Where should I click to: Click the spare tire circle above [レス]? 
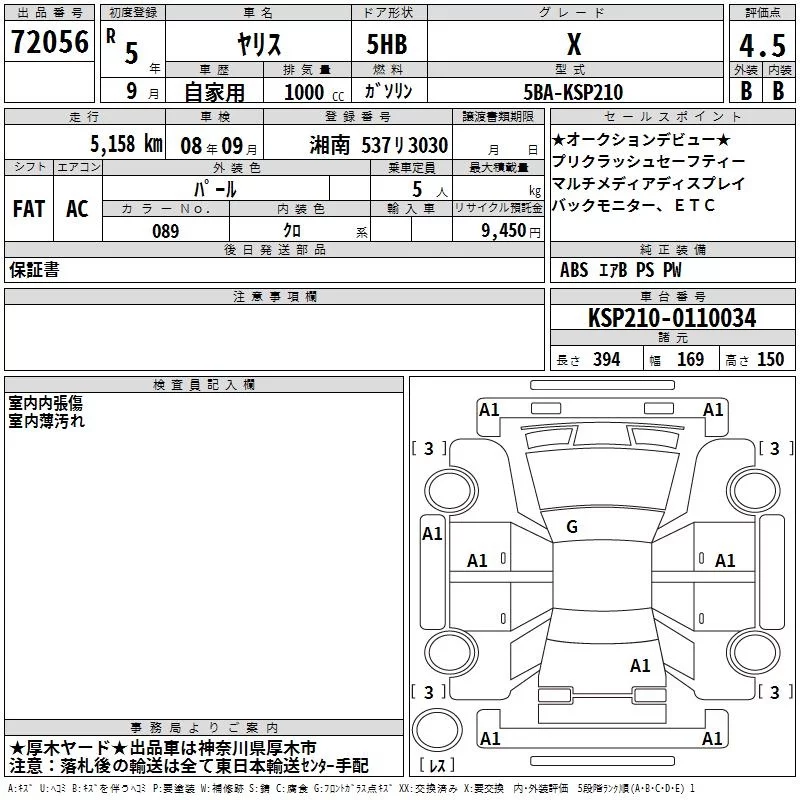click(437, 729)
